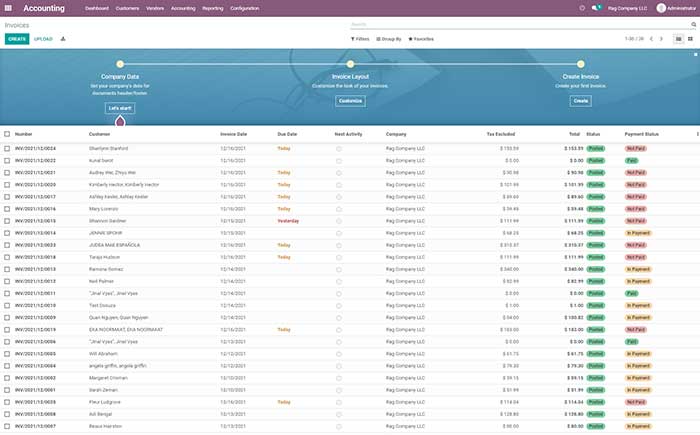Click the CREATE button

click(17, 39)
